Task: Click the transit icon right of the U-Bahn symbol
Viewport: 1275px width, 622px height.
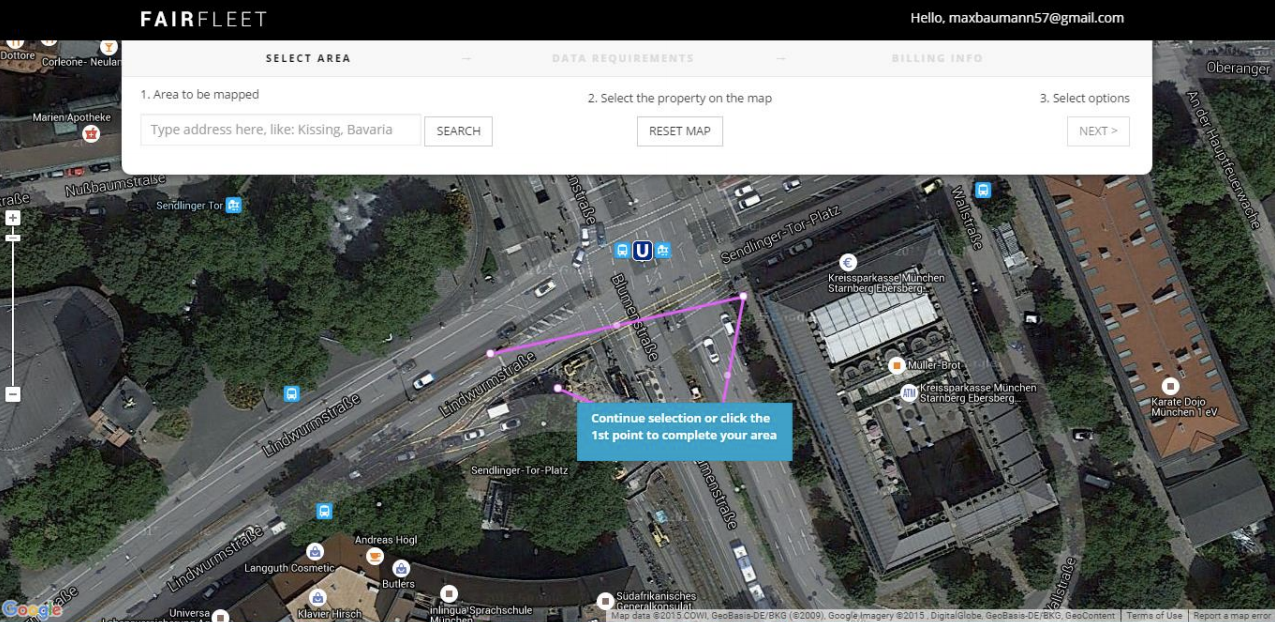Action: coord(662,250)
